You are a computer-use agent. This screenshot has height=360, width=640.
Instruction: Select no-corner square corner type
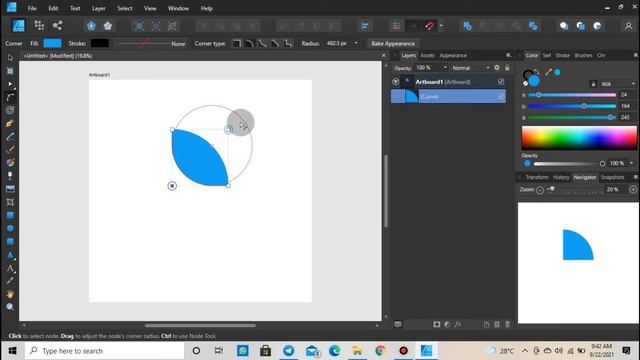coord(236,43)
